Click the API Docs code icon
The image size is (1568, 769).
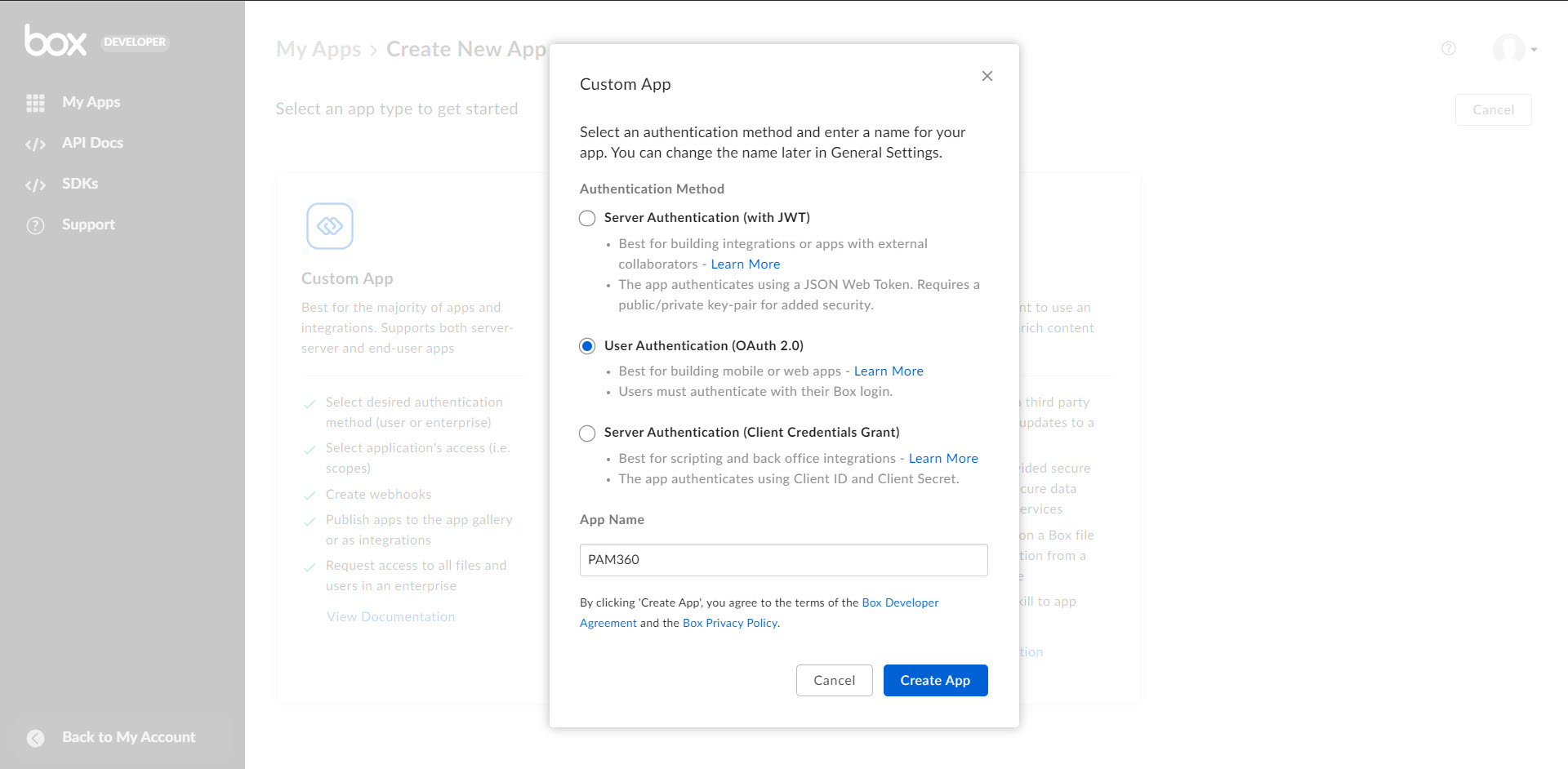point(35,144)
